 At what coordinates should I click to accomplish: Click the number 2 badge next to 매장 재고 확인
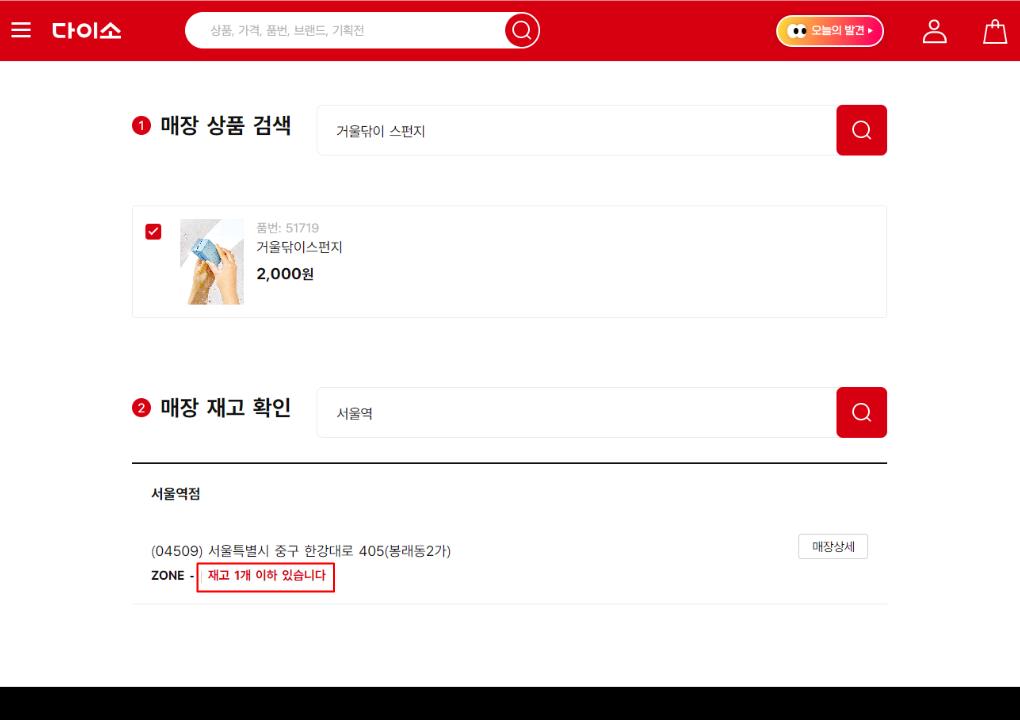(141, 408)
